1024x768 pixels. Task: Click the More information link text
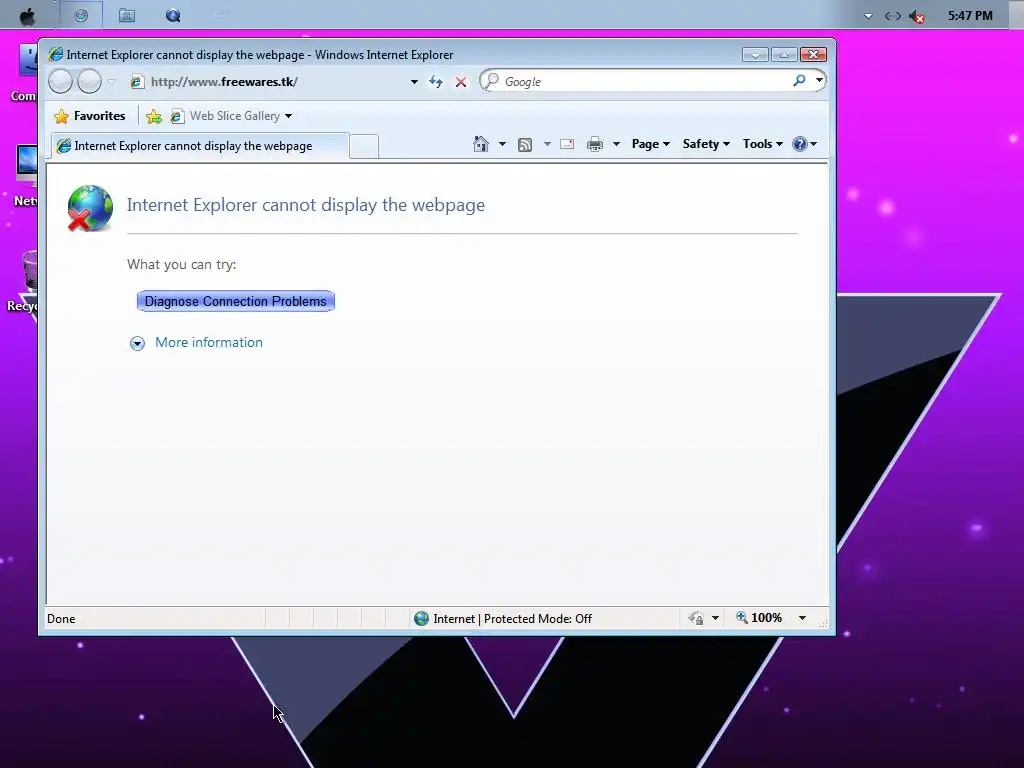pos(209,343)
